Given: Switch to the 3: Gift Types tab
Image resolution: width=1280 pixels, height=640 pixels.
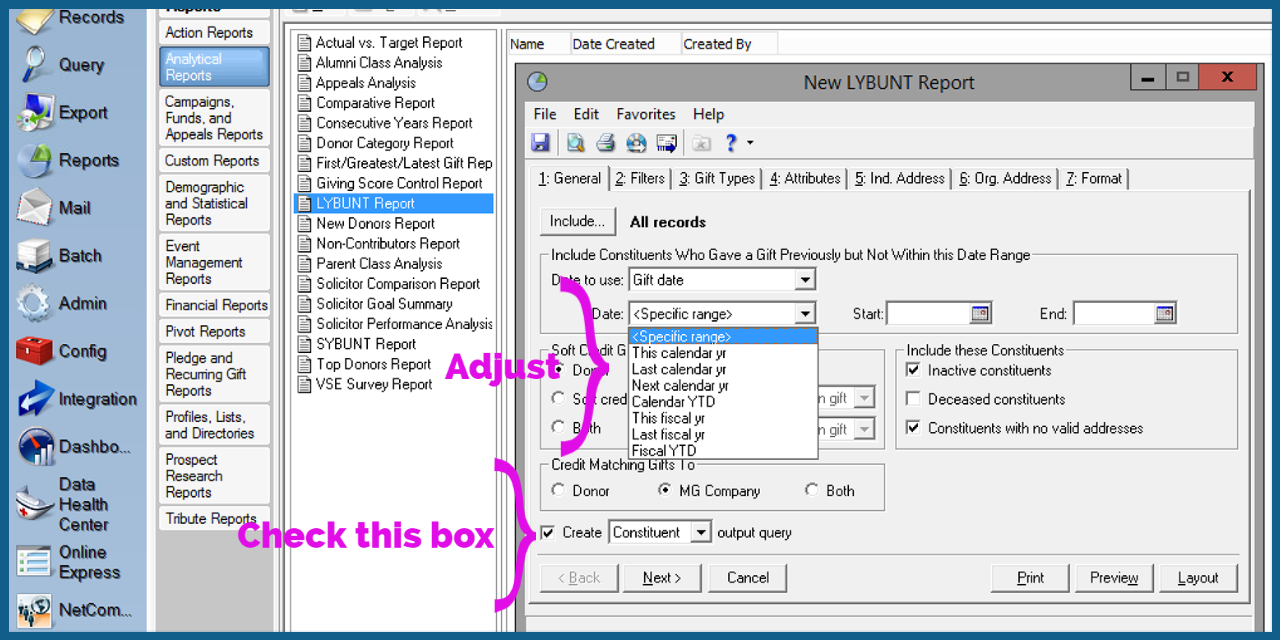Looking at the screenshot, I should (x=717, y=179).
